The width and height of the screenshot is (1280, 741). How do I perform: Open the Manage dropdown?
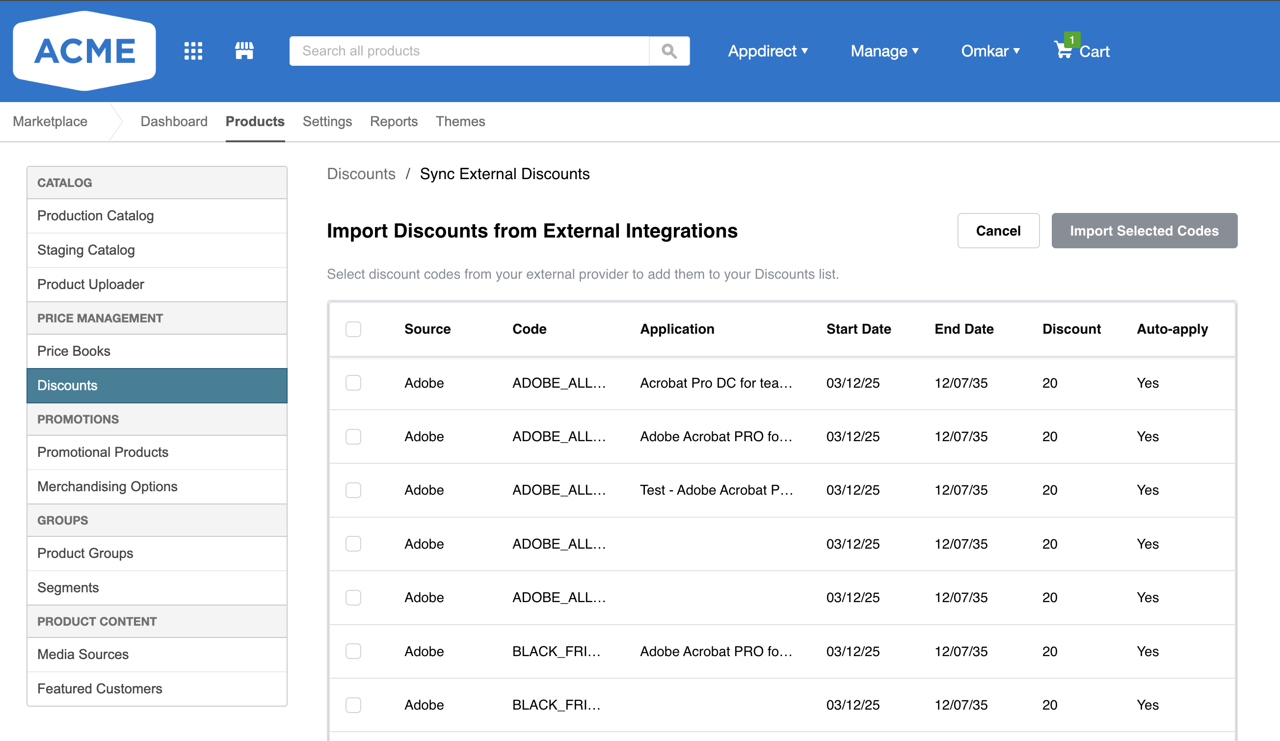[x=884, y=51]
